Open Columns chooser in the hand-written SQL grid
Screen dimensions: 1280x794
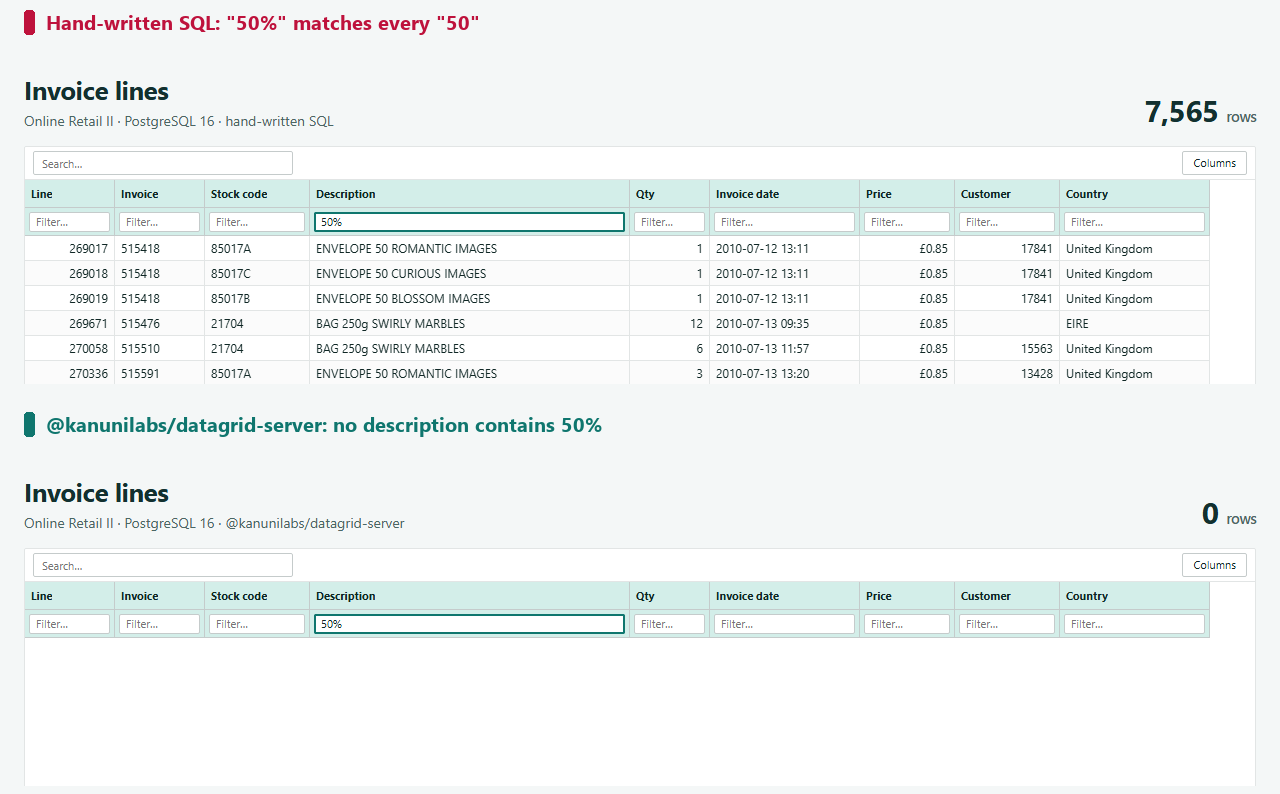1214,163
